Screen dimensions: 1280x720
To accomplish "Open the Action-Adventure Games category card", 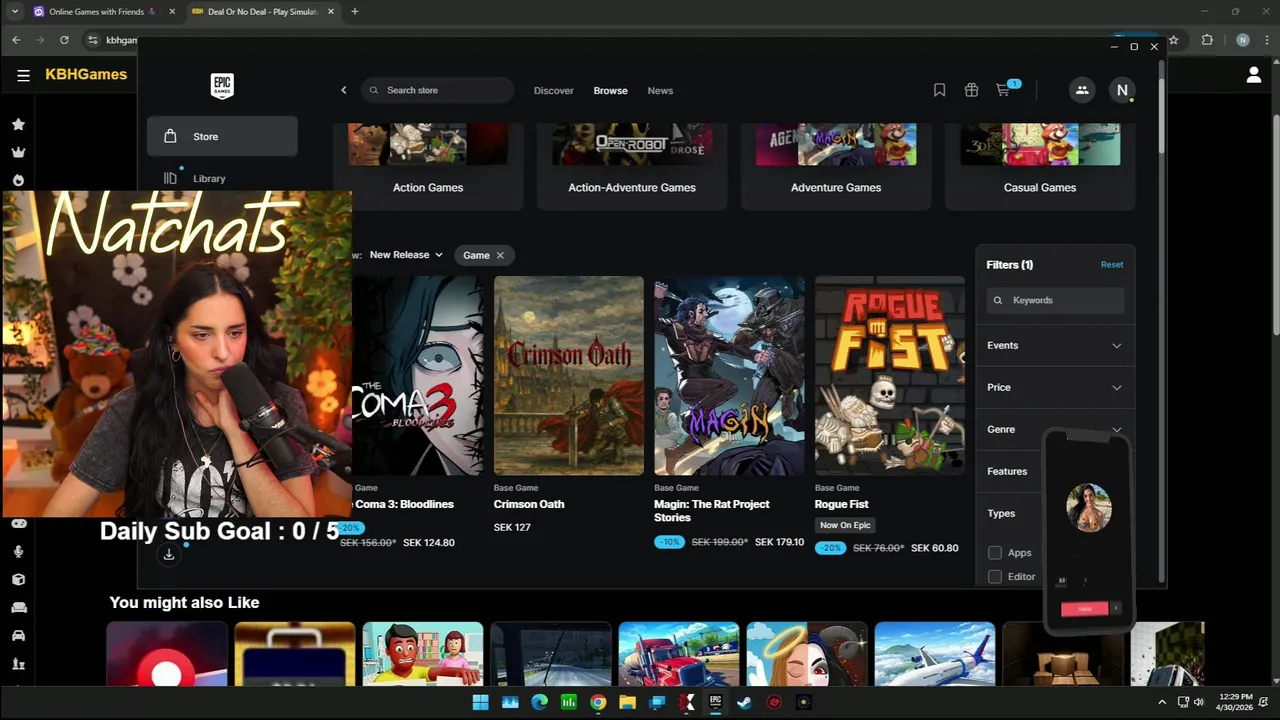I will tap(632, 166).
